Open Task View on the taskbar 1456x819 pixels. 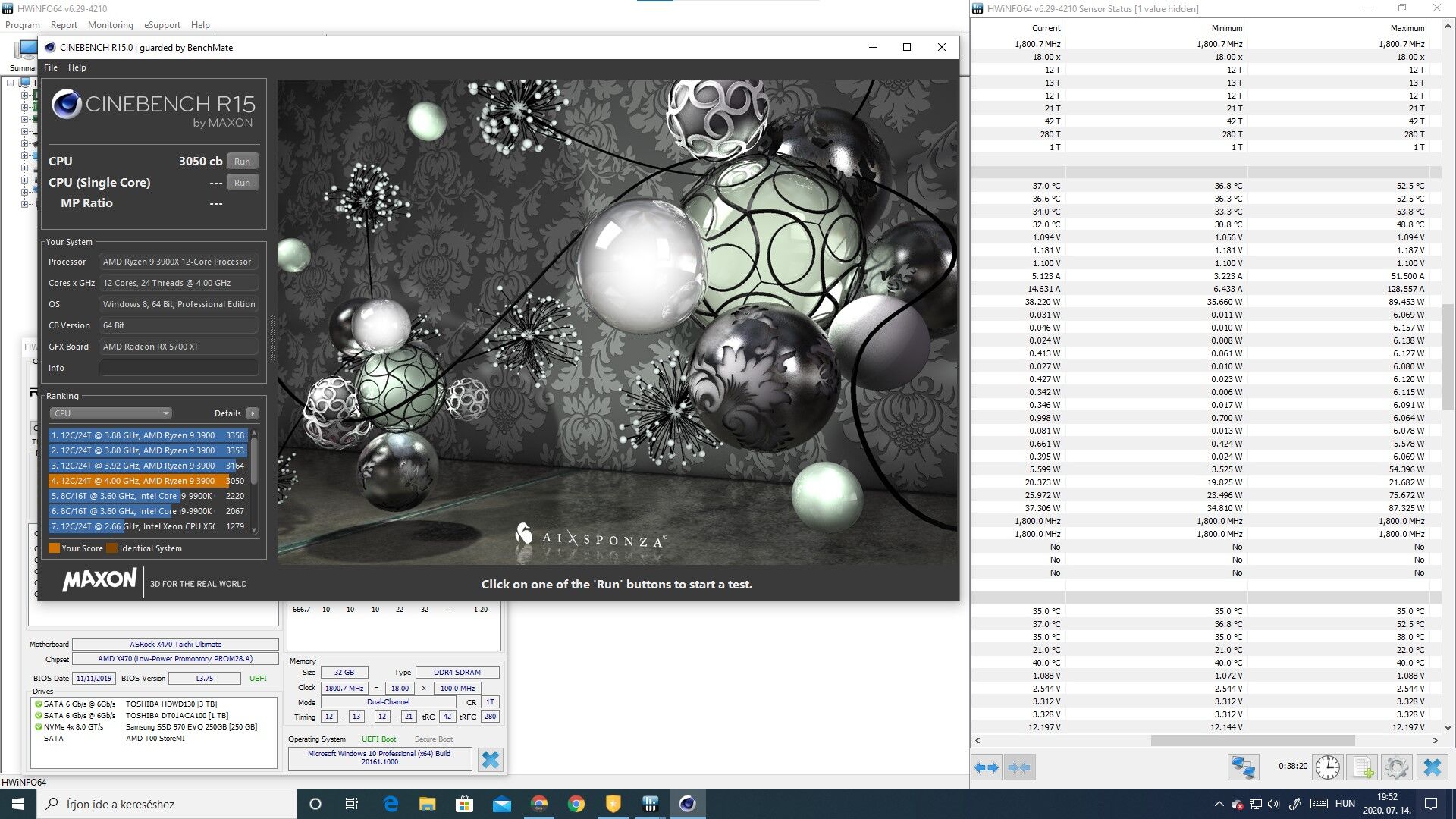click(352, 804)
